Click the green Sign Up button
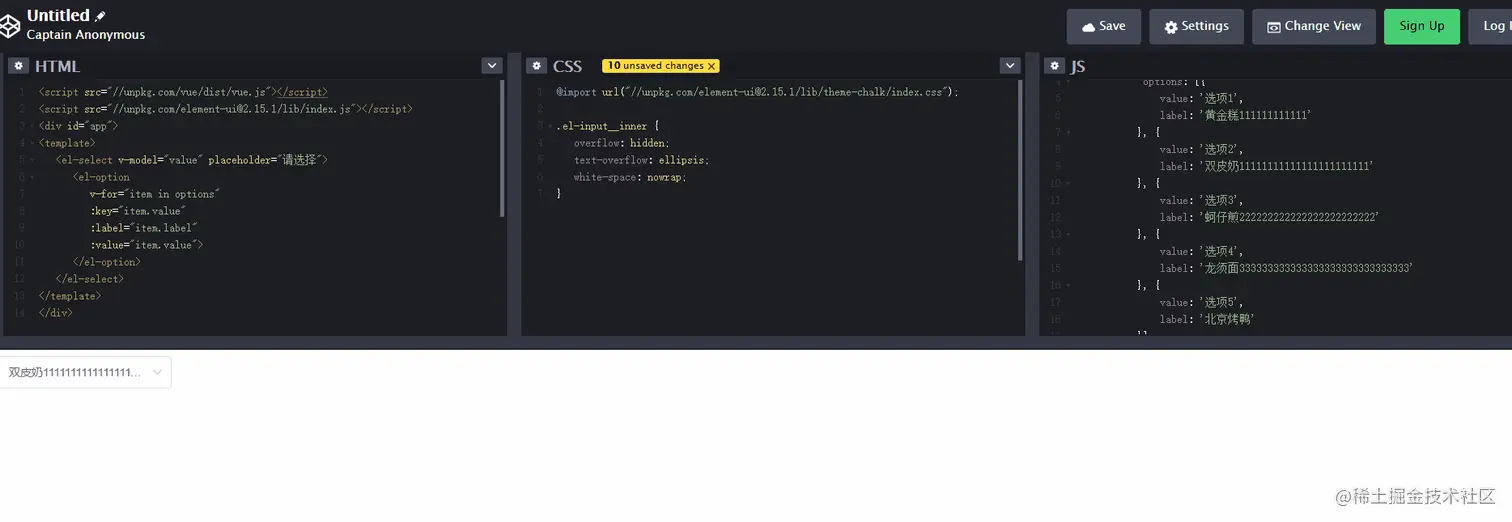The height and width of the screenshot is (522, 1512). tap(1422, 27)
